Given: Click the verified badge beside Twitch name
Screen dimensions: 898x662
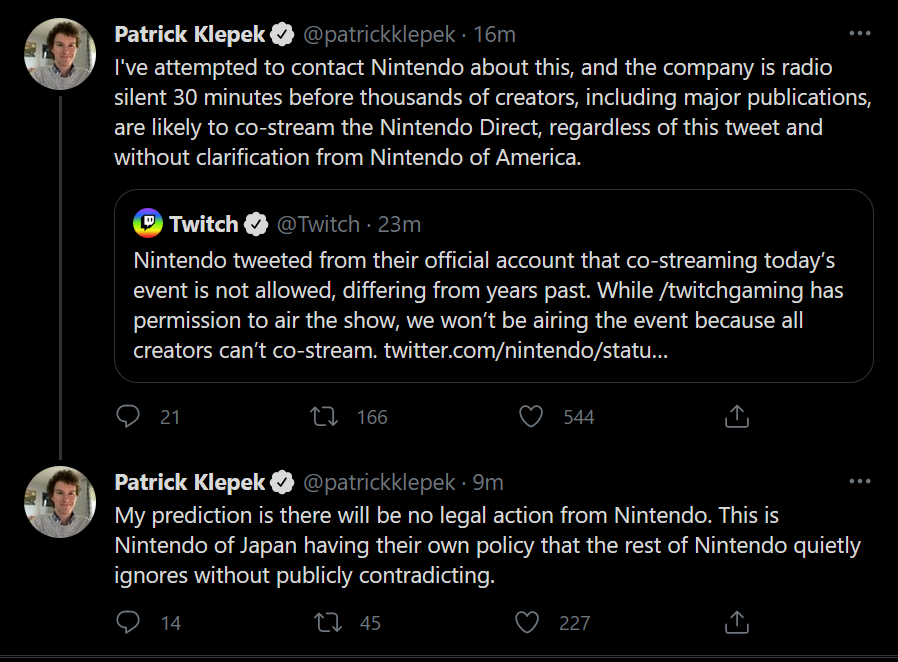Looking at the screenshot, I should click(x=256, y=224).
